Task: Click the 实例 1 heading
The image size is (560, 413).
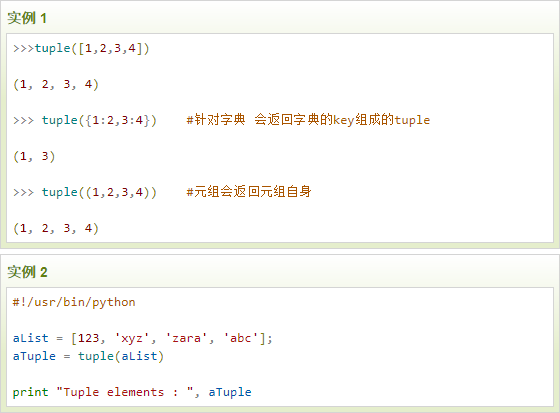Action: pos(27,18)
